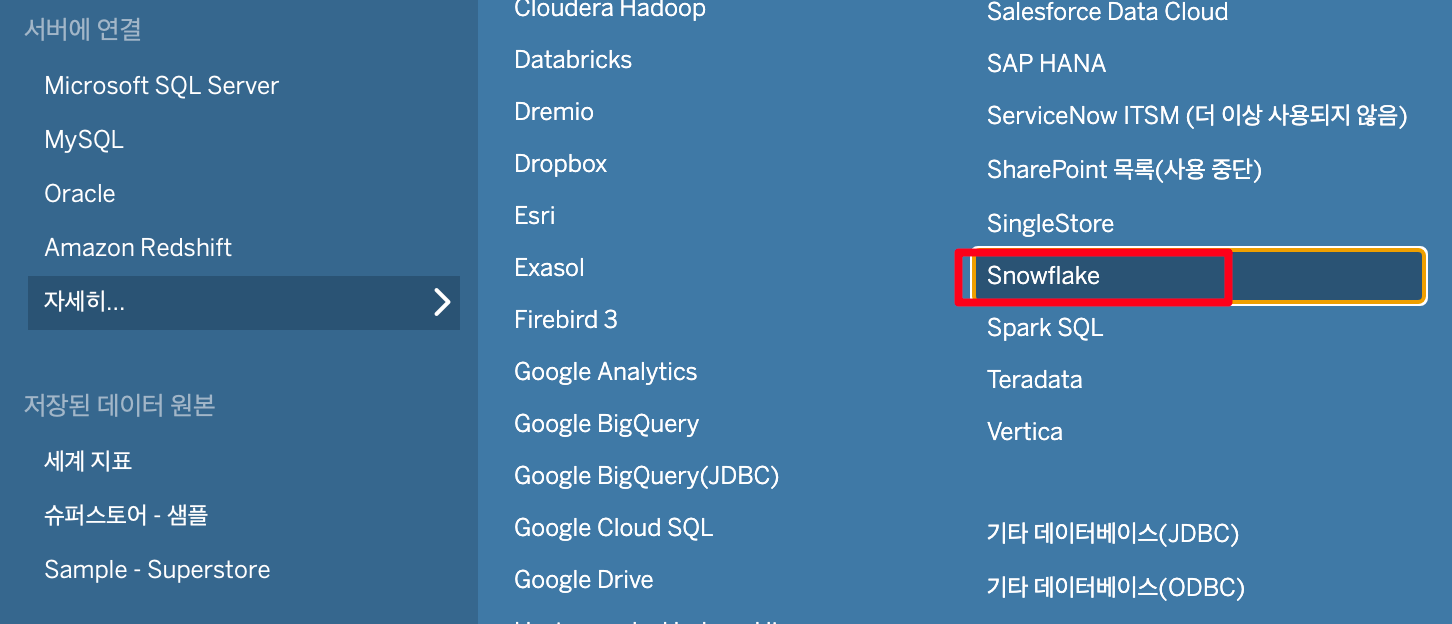The height and width of the screenshot is (624, 1452).
Task: Select Spark SQL connector
Action: [1045, 328]
